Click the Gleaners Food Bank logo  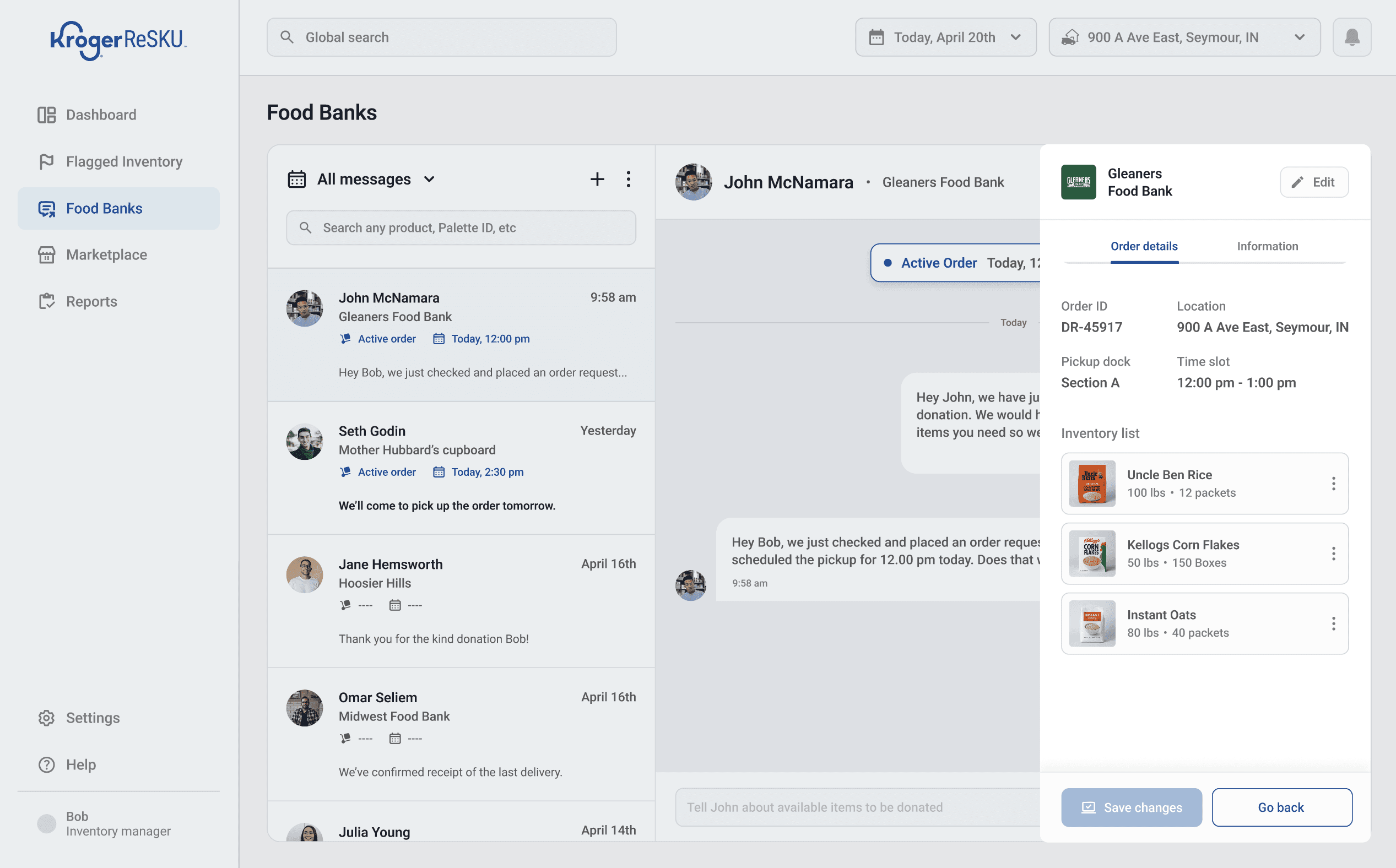pyautogui.click(x=1078, y=182)
